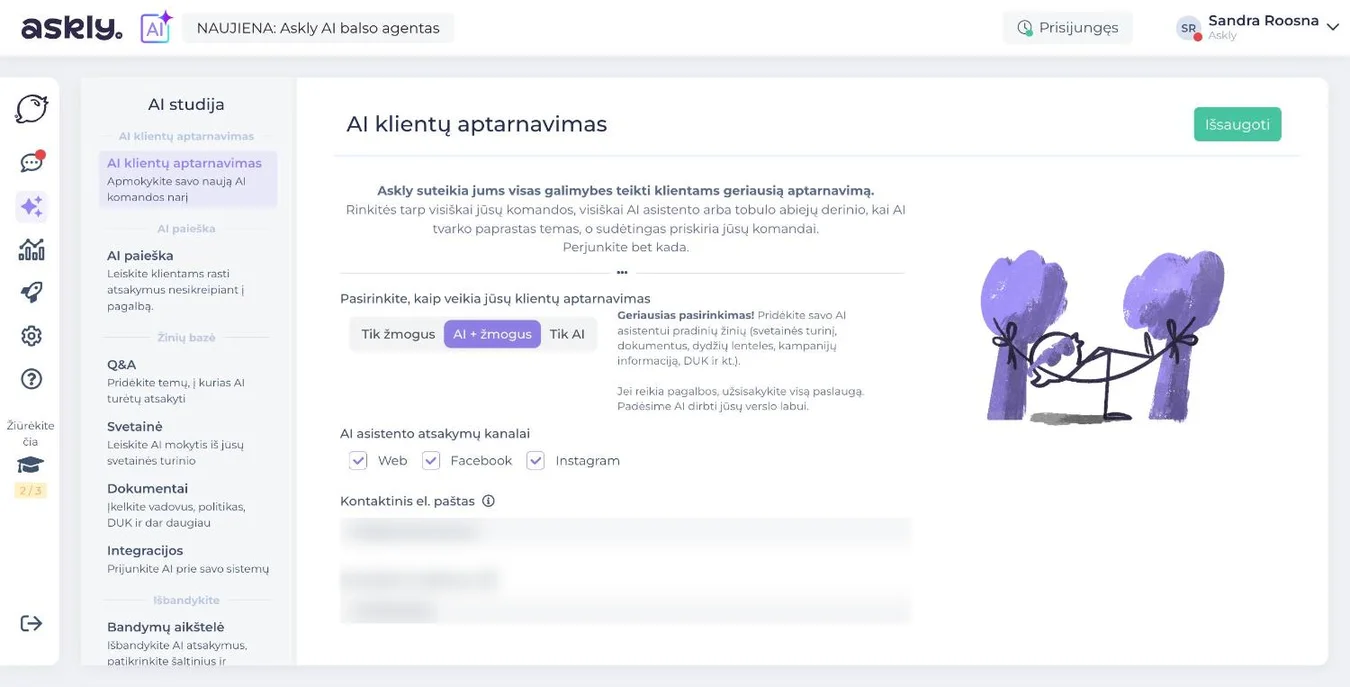Open the Q&A knowledge base item
1350x687 pixels.
coord(188,381)
